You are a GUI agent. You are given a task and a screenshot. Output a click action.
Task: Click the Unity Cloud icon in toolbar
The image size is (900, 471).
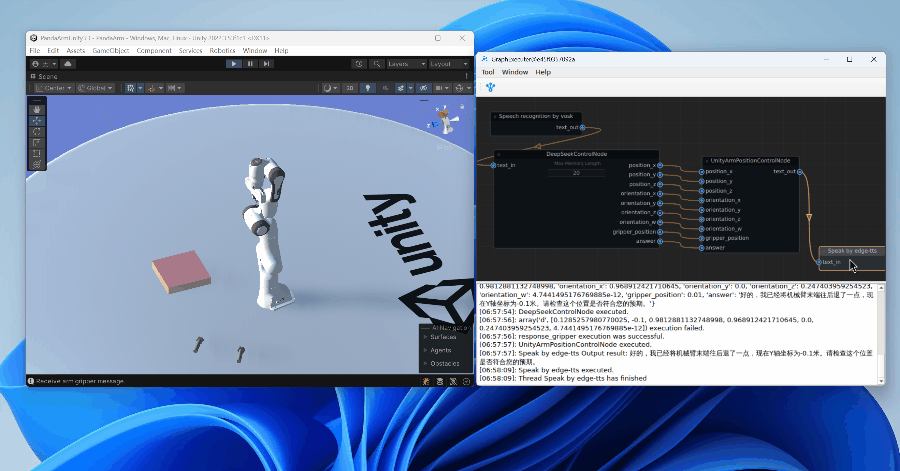[x=68, y=64]
